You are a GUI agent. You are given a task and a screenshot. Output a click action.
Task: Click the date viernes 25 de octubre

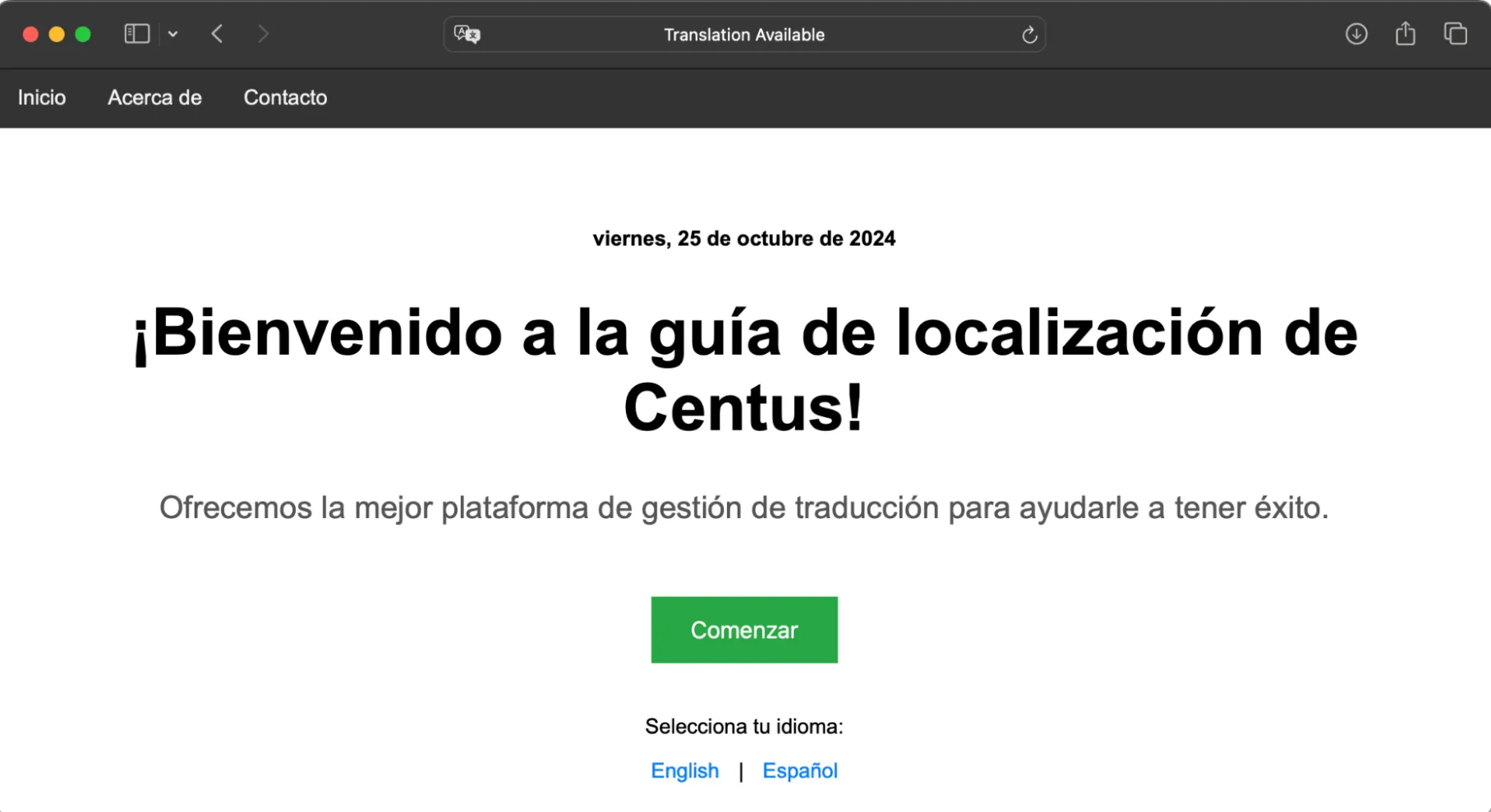pyautogui.click(x=744, y=238)
